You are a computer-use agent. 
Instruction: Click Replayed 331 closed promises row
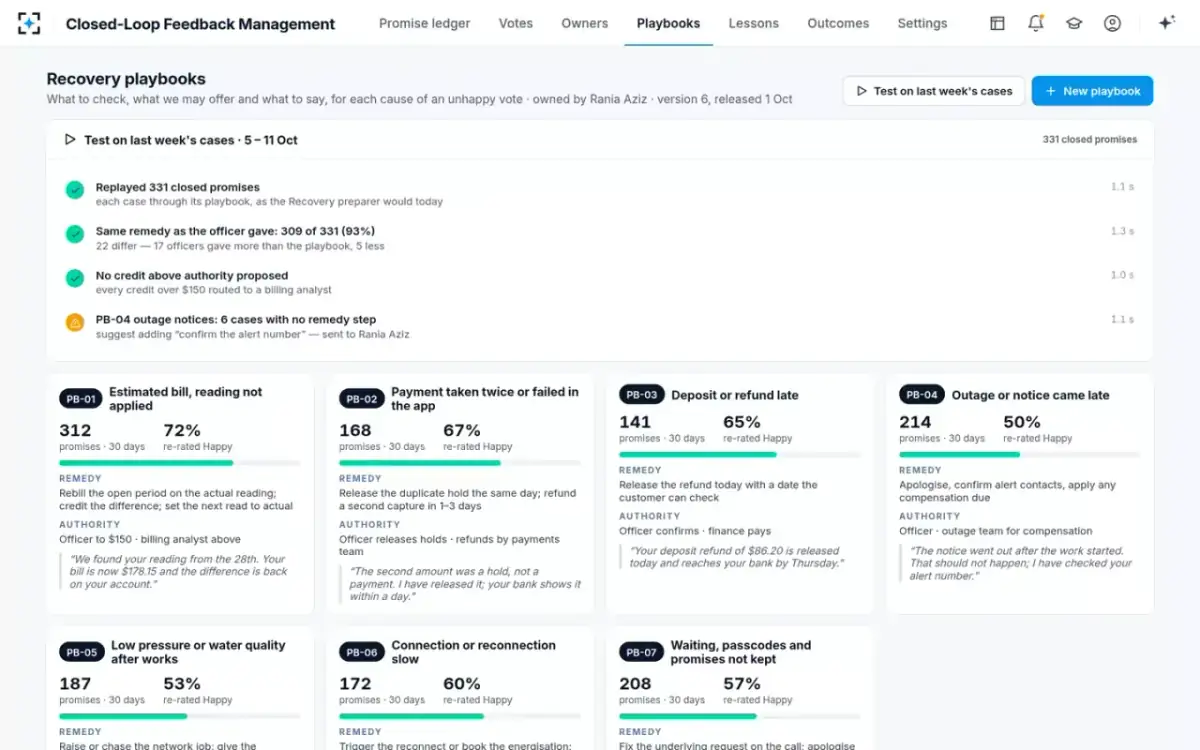pyautogui.click(x=600, y=194)
